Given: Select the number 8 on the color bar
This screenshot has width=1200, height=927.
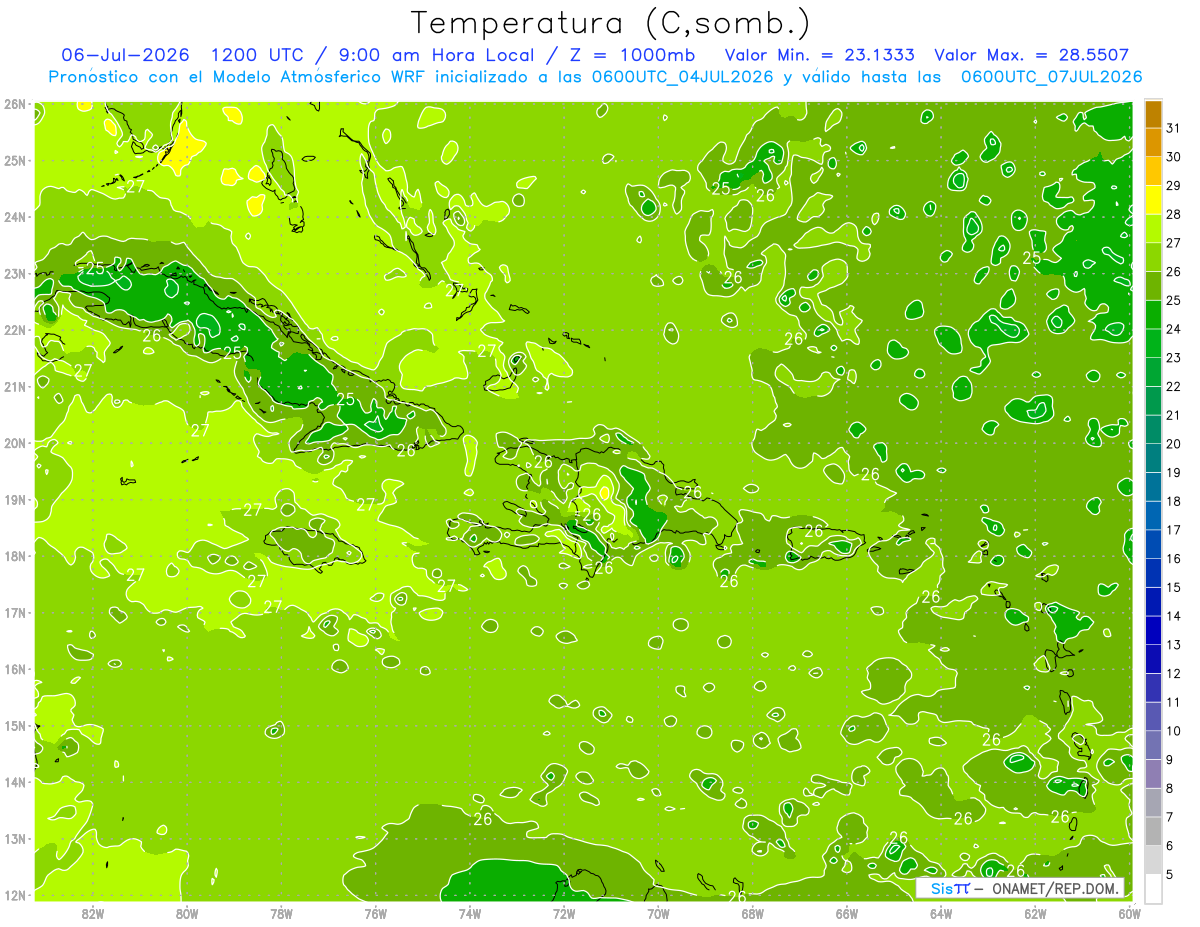Looking at the screenshot, I should (x=1170, y=788).
